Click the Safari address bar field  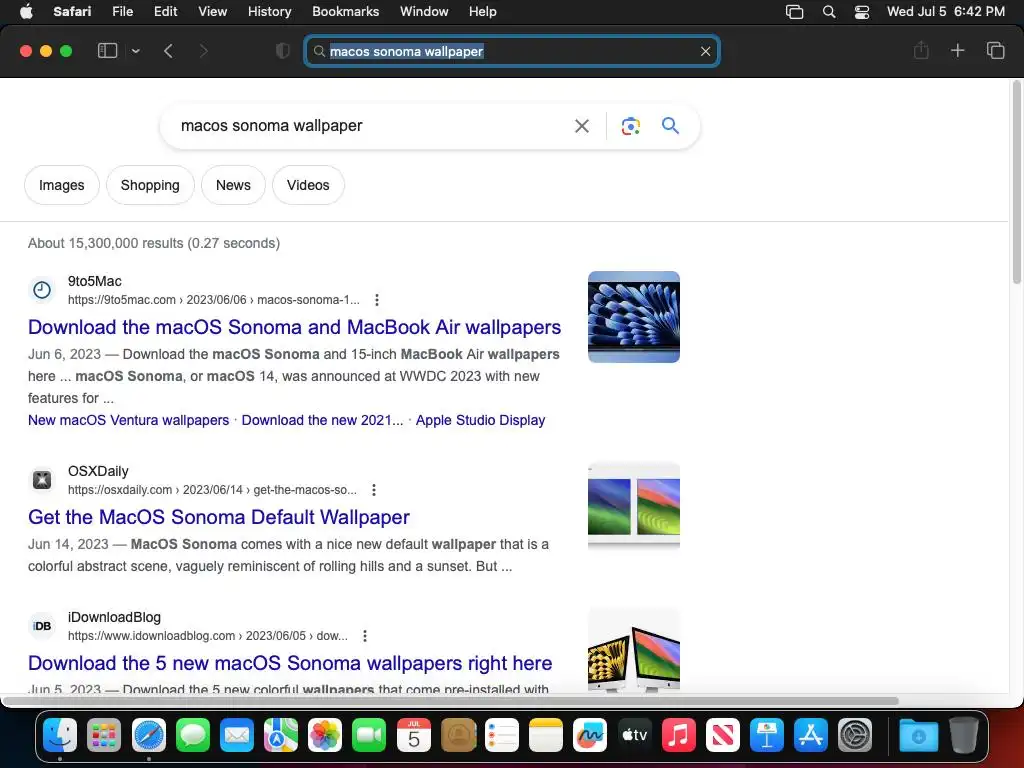(512, 51)
